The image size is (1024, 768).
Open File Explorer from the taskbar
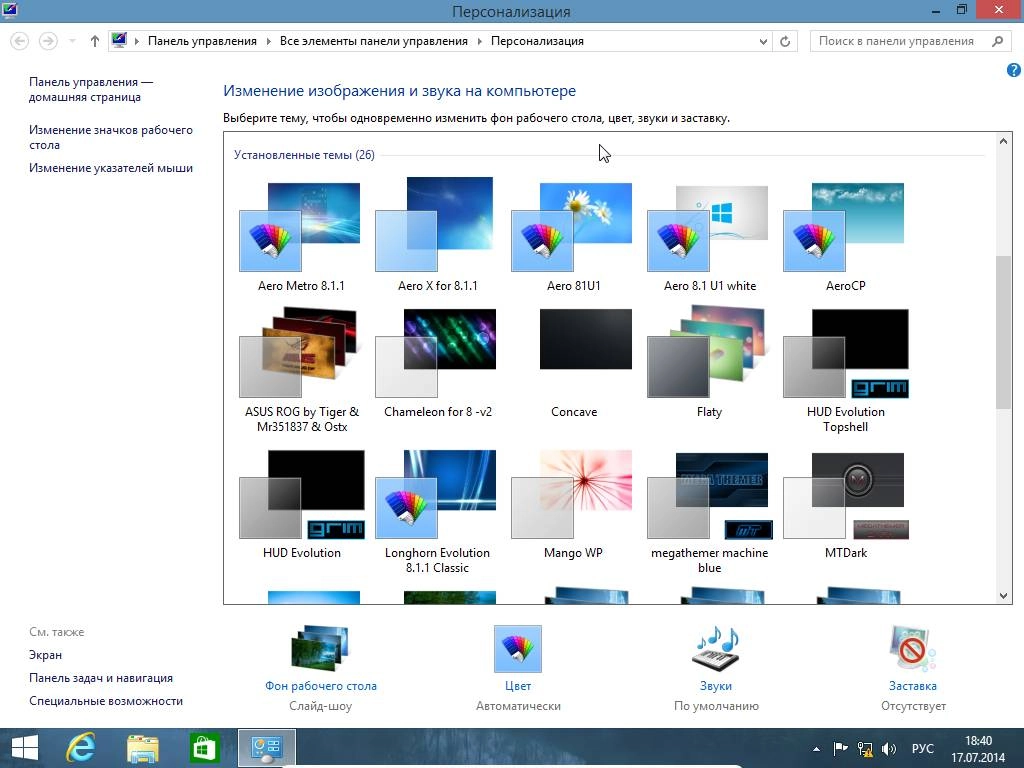point(142,748)
